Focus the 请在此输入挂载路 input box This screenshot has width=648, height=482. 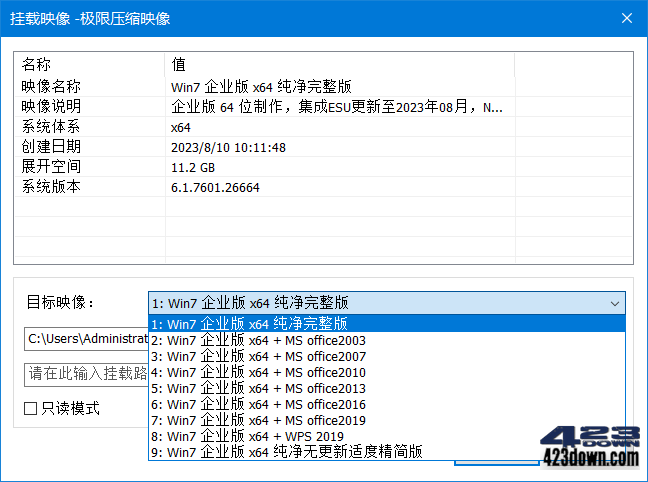pos(85,374)
